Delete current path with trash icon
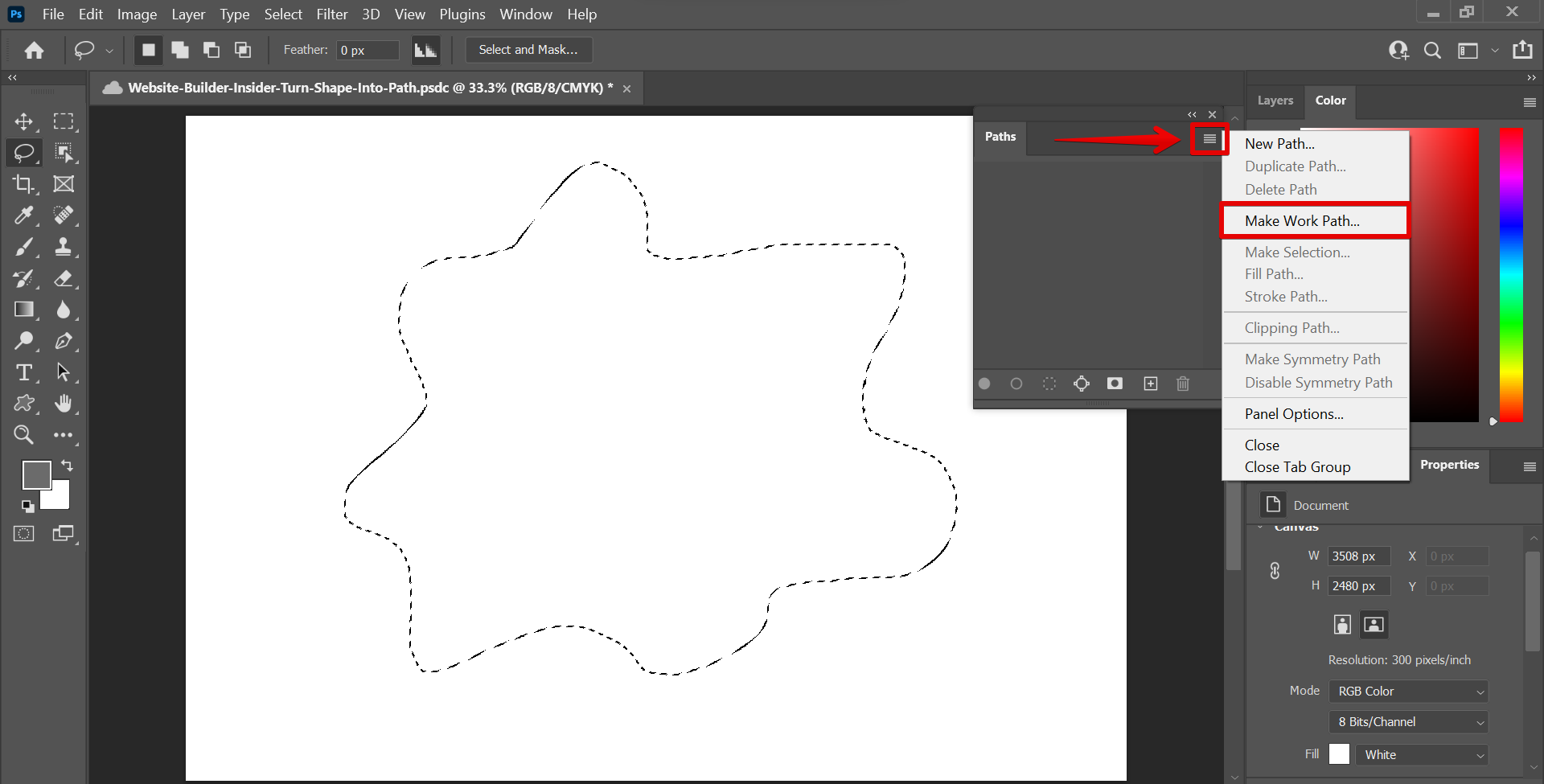This screenshot has width=1544, height=784. coord(1182,384)
